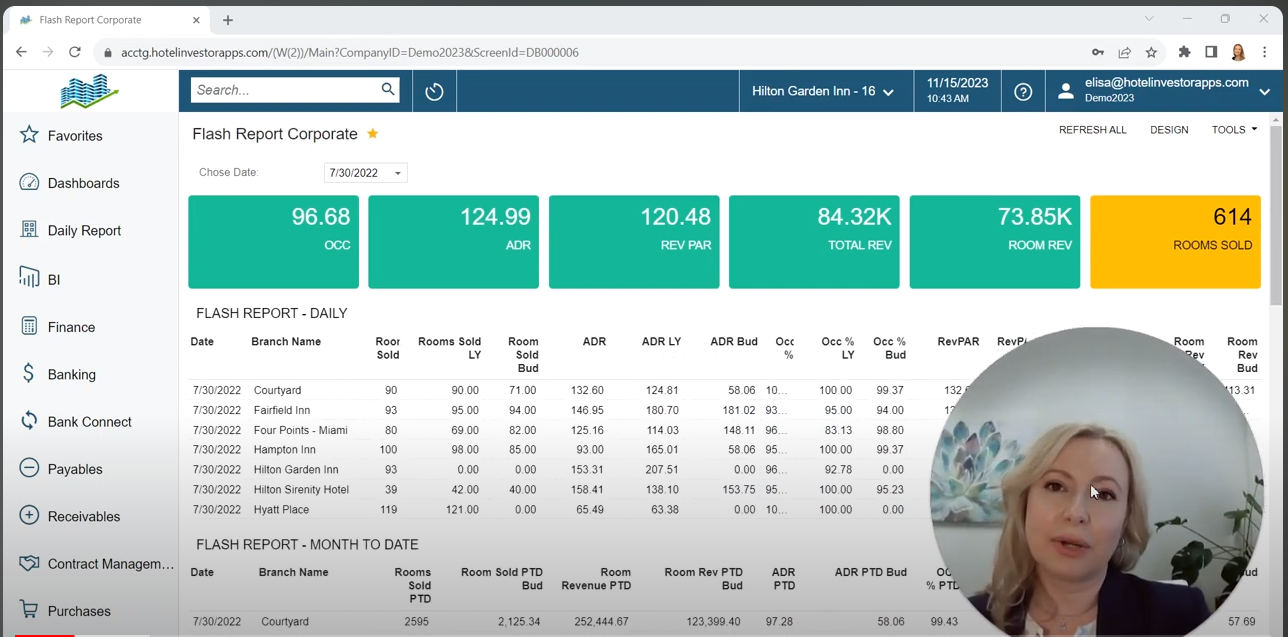Click the search magnifier icon
The height and width of the screenshot is (637, 1288).
[388, 90]
